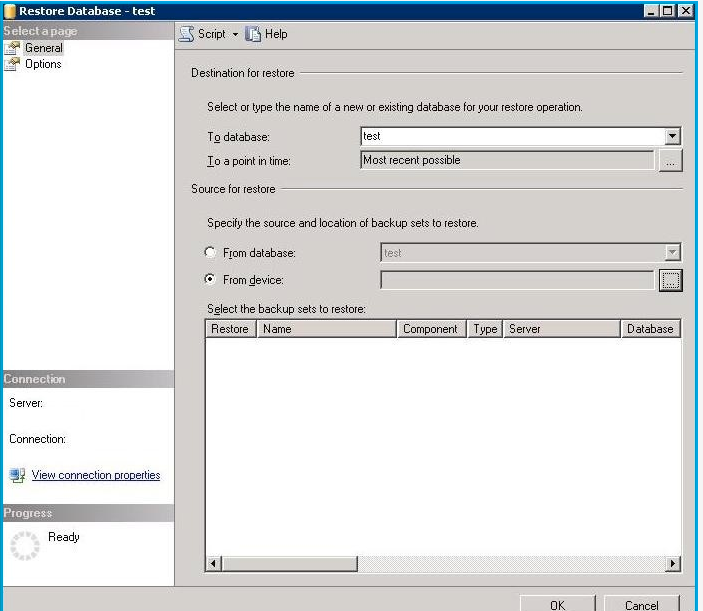Click the connection properties icon
703x611 pixels.
(x=17, y=476)
